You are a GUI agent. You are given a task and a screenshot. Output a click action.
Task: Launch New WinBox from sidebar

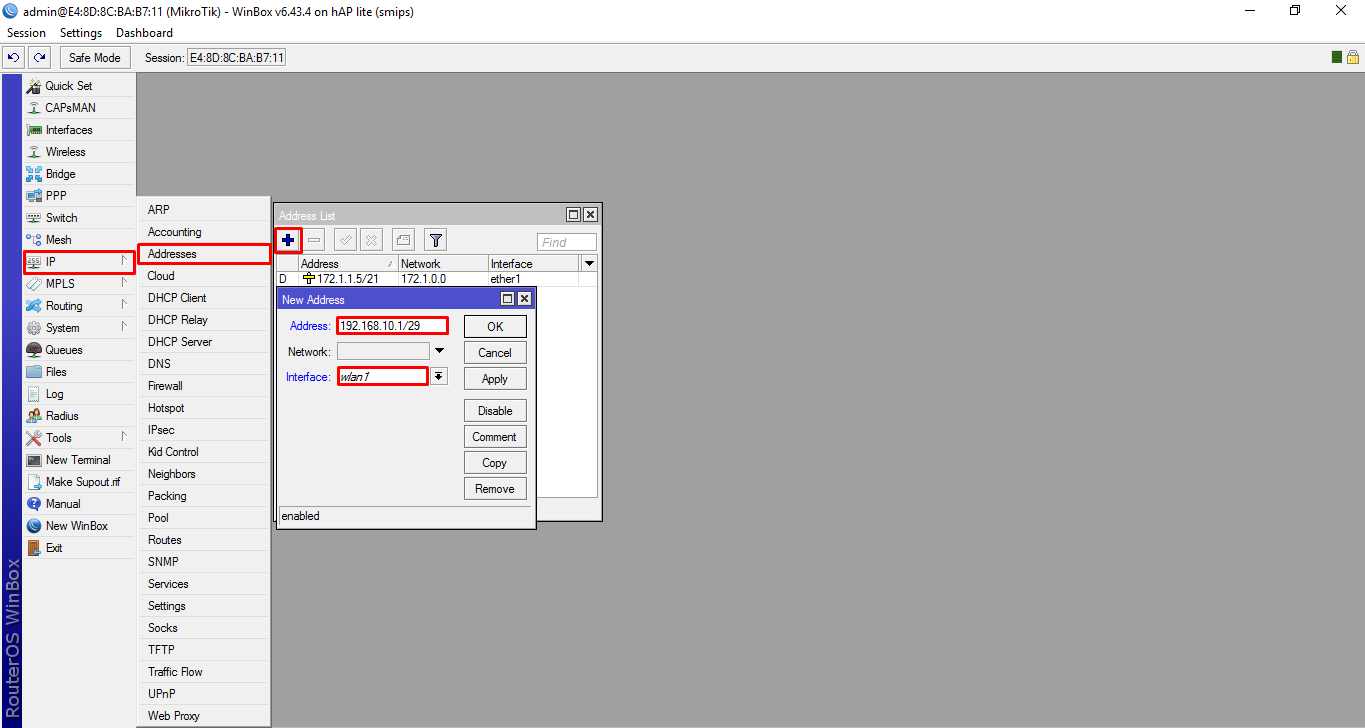coord(79,526)
